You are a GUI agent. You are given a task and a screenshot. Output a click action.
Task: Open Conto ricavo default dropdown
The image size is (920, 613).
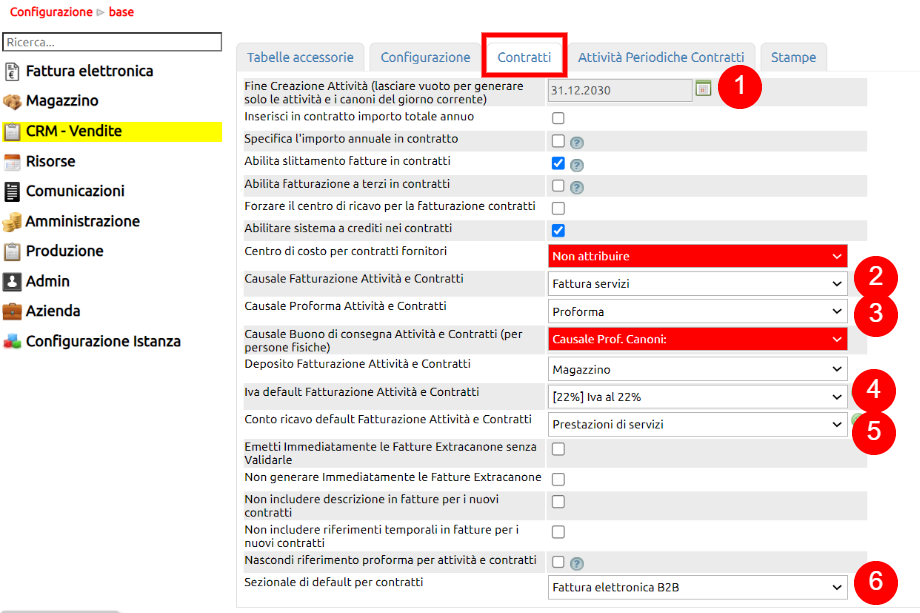(x=698, y=425)
